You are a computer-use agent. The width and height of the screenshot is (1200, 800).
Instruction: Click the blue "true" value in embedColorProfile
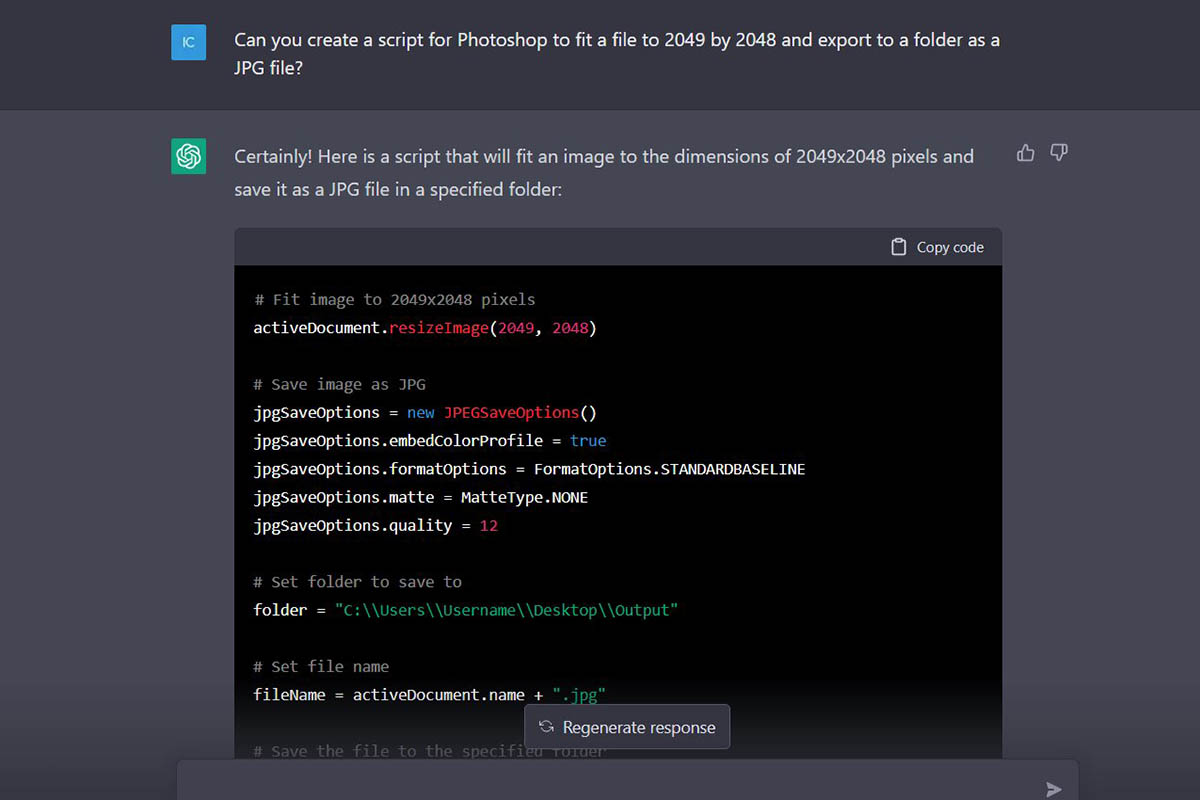click(588, 440)
